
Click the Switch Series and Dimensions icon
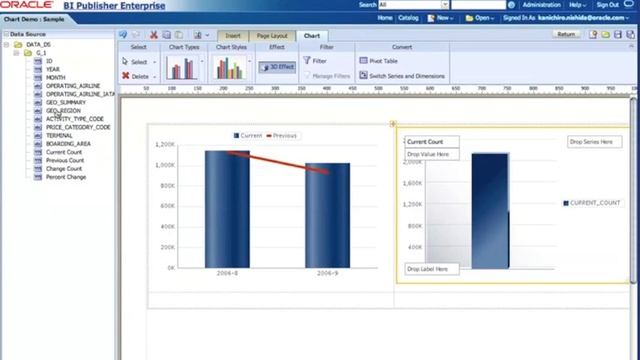363,76
